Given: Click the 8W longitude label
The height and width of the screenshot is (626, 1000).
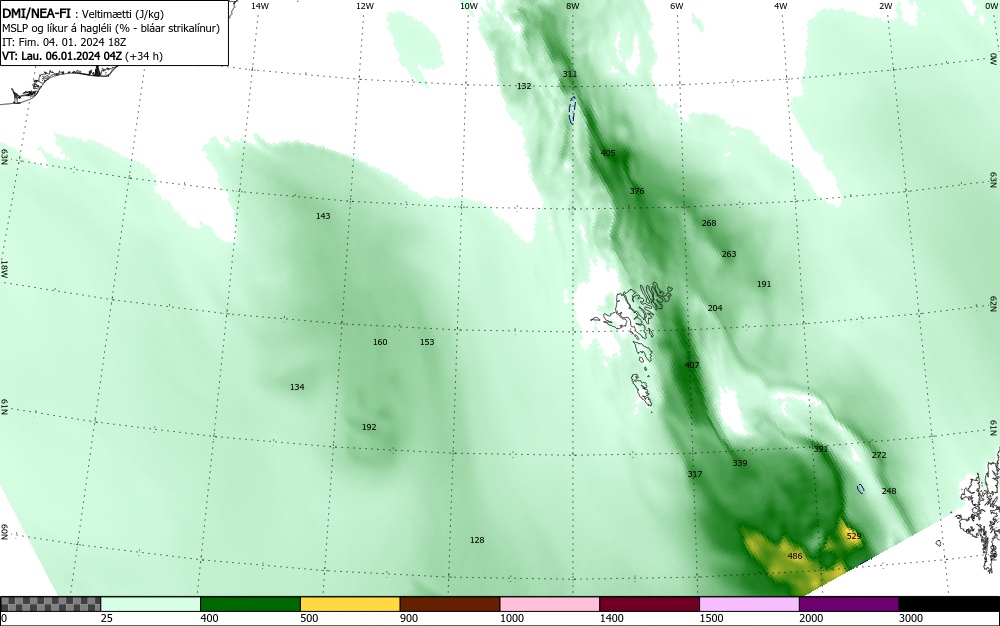Looking at the screenshot, I should tap(573, 6).
